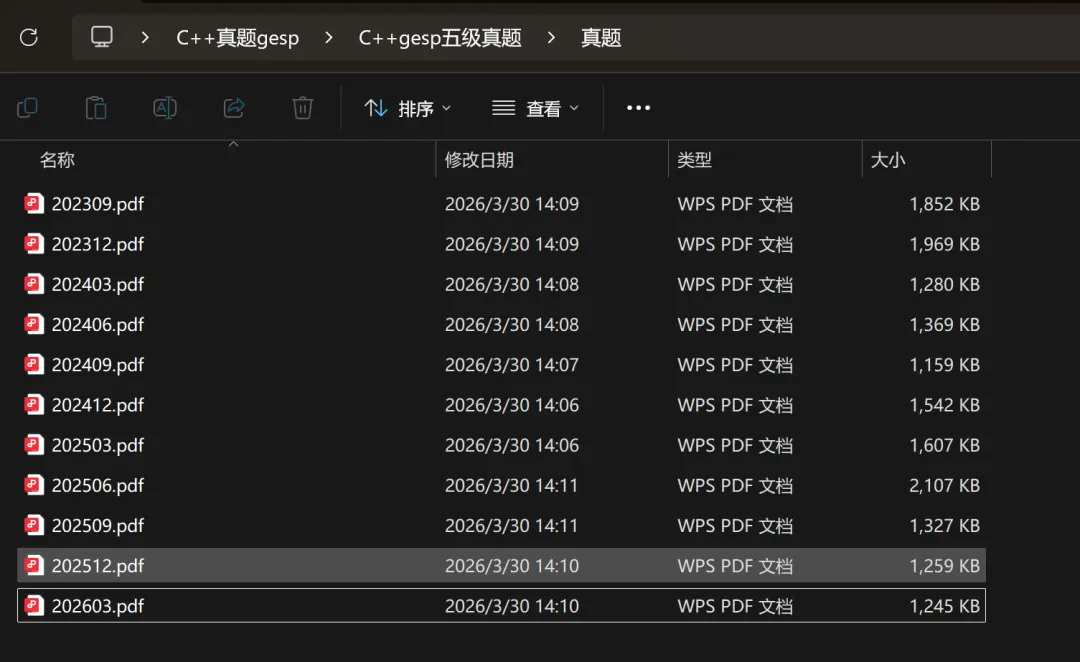Expand the chevron after C++gesp五级真题
This screenshot has width=1080, height=662.
[550, 37]
